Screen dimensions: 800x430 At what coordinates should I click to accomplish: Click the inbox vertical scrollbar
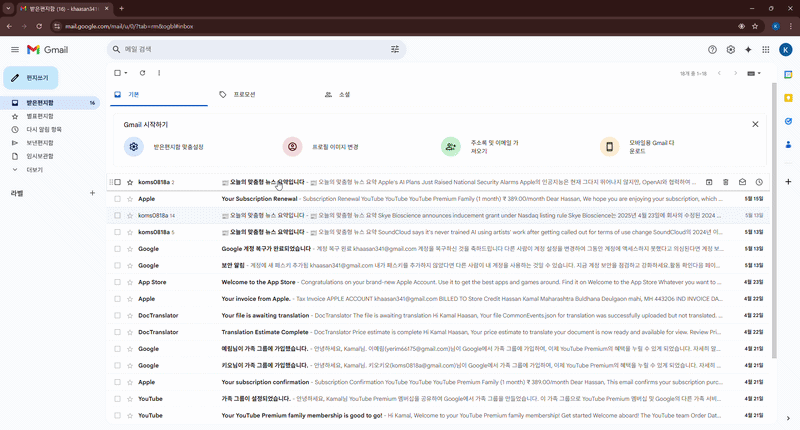pos(774,219)
